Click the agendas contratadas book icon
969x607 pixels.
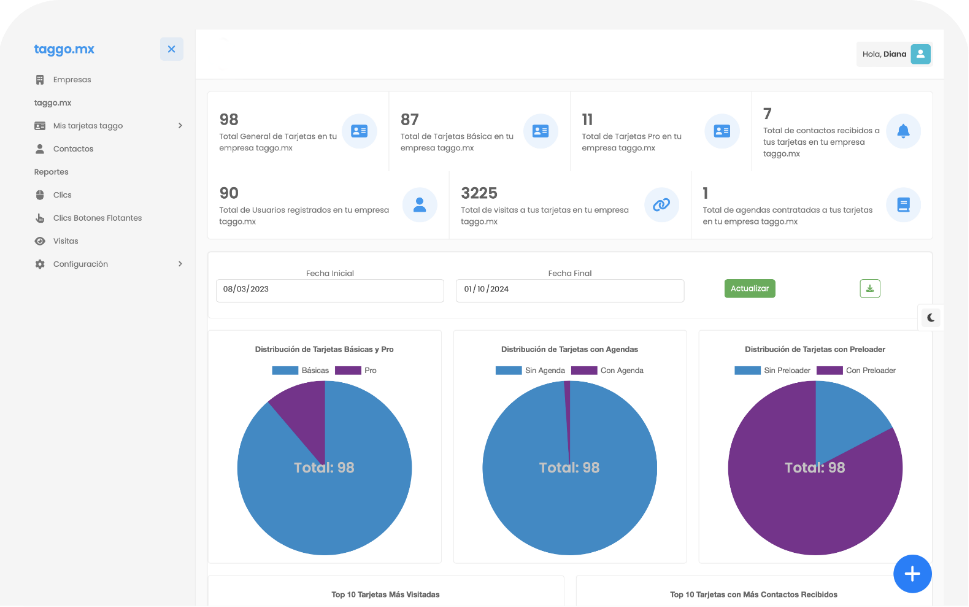[x=903, y=205]
